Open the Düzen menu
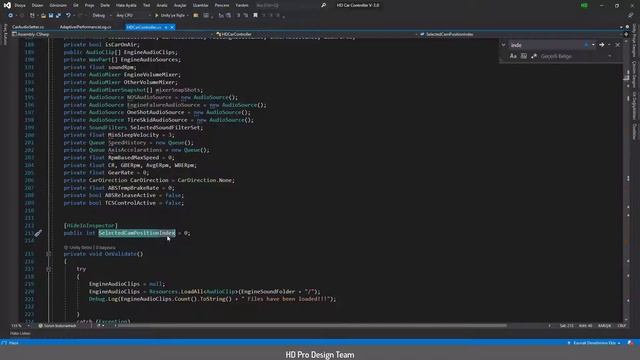 [38, 5]
